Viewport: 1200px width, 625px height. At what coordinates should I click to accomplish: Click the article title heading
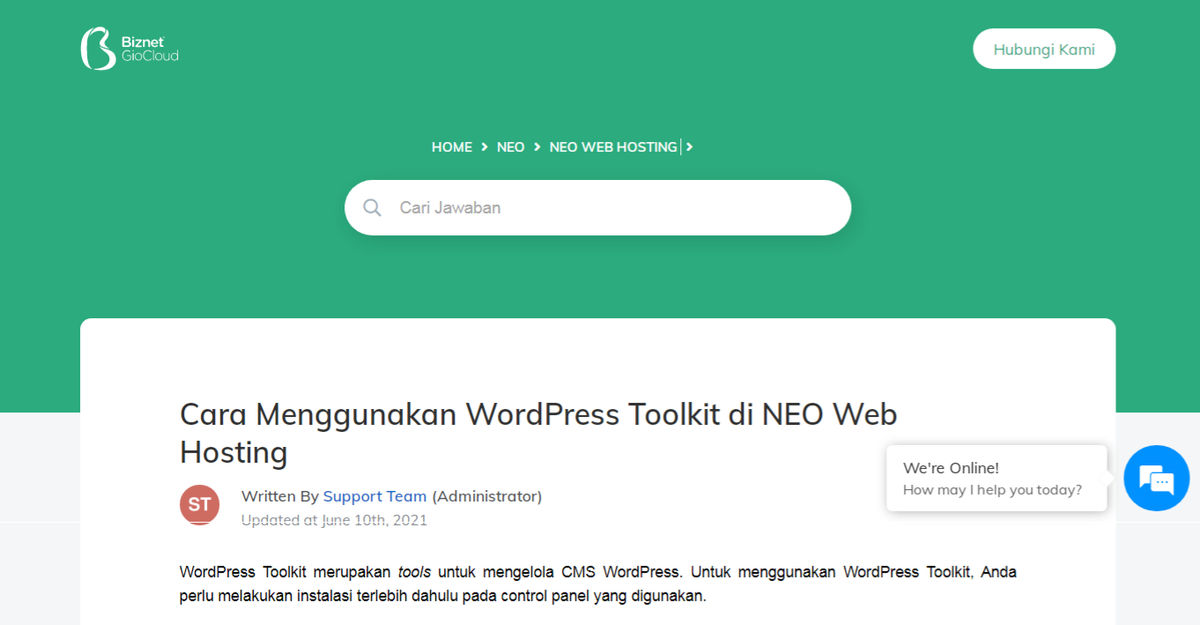[539, 433]
